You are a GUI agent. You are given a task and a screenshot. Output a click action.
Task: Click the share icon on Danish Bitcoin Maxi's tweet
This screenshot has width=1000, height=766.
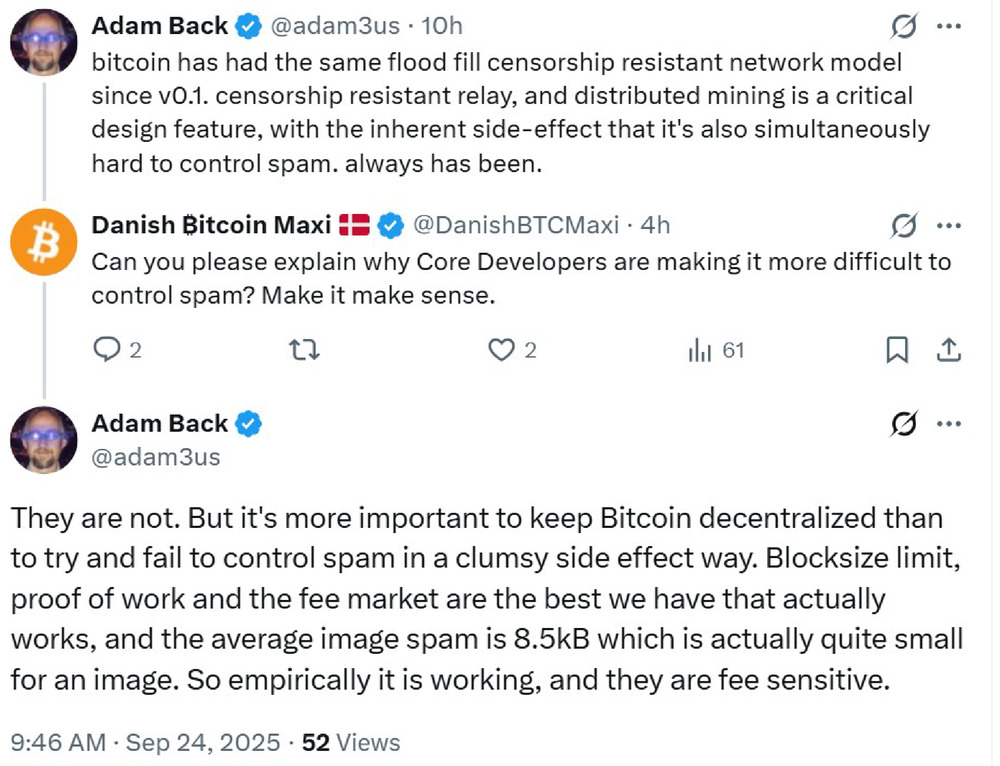(x=948, y=351)
